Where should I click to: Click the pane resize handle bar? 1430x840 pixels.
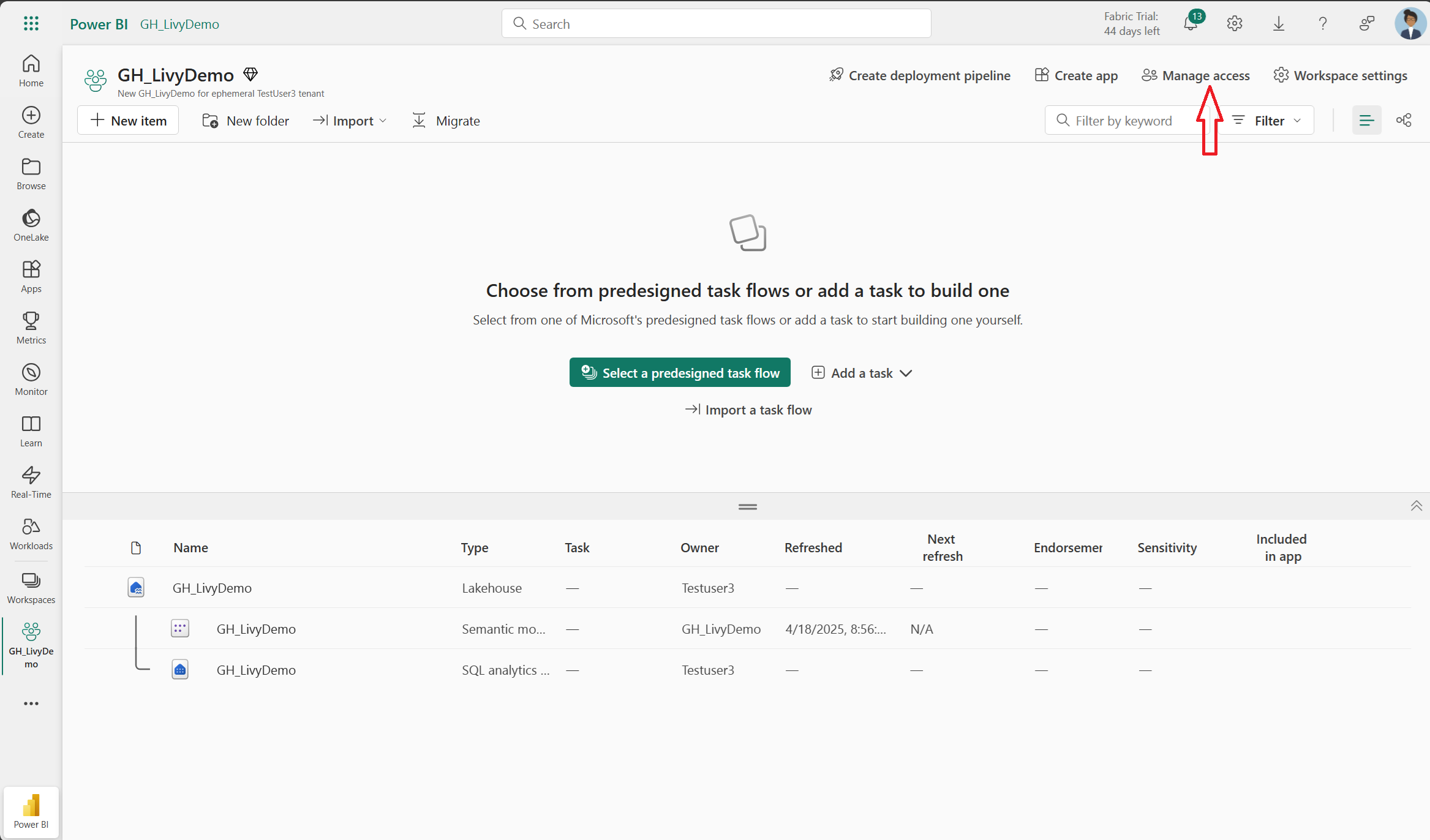(747, 507)
